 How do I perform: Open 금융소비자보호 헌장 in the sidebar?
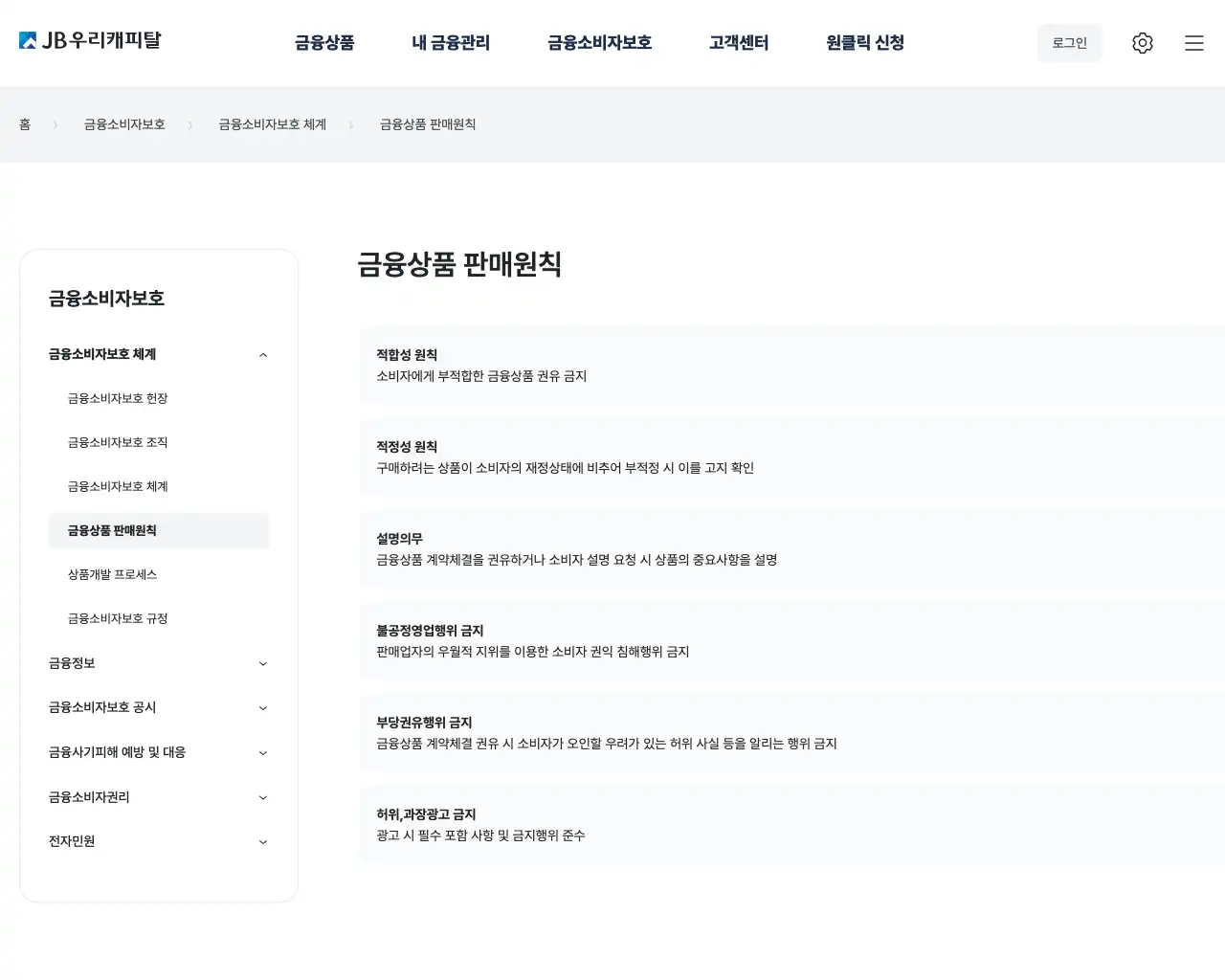(118, 398)
